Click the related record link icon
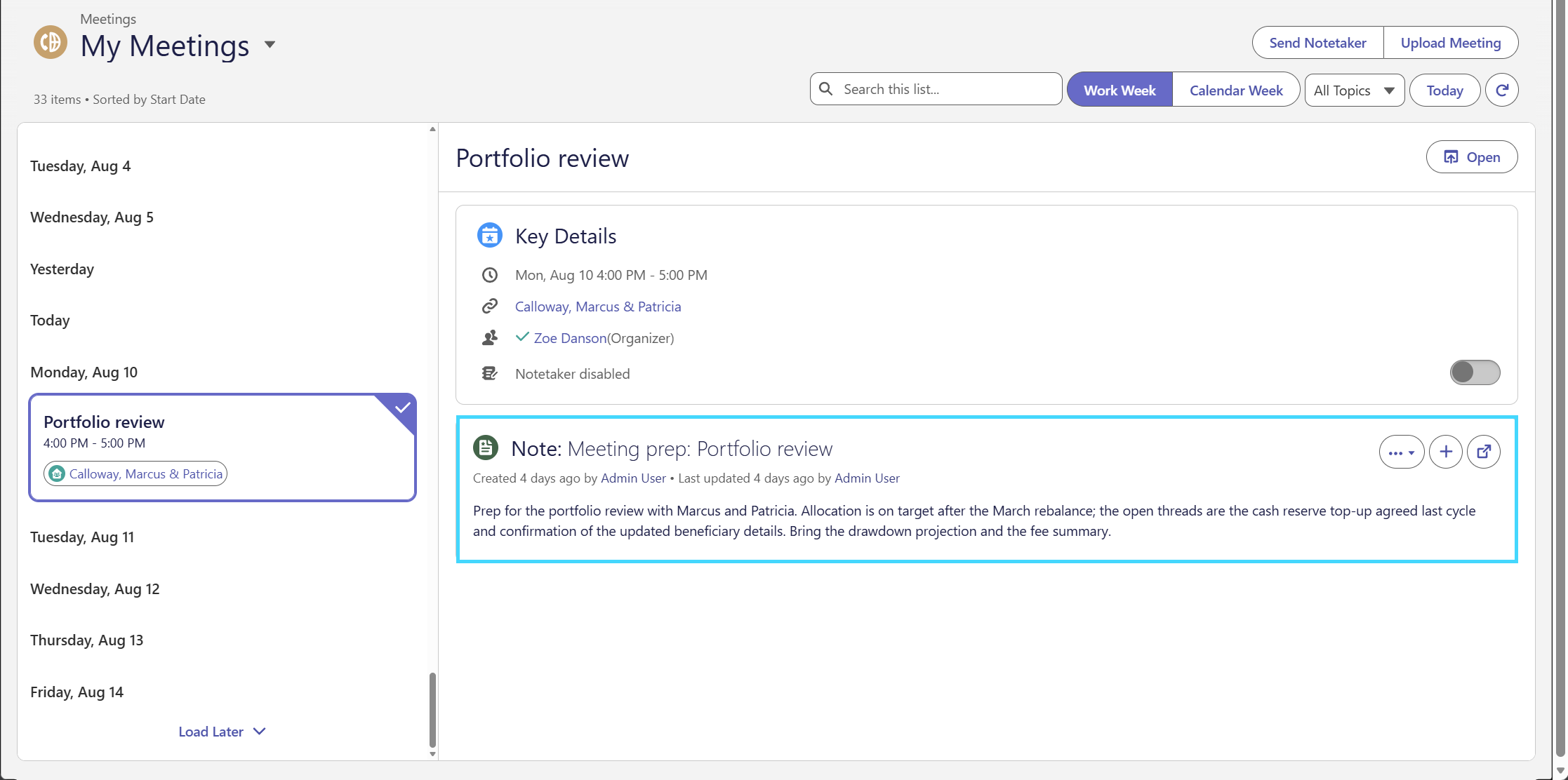The height and width of the screenshot is (780, 1568). (490, 307)
